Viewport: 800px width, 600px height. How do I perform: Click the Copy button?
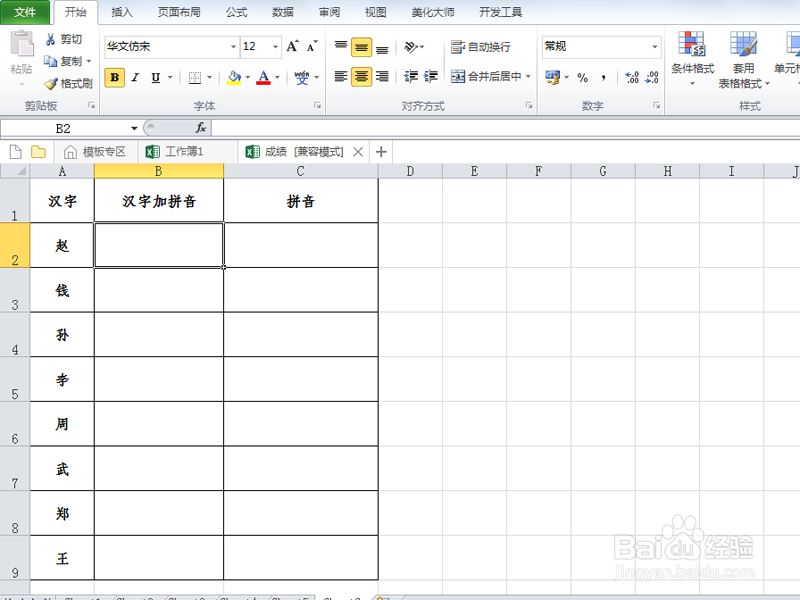pyautogui.click(x=64, y=61)
